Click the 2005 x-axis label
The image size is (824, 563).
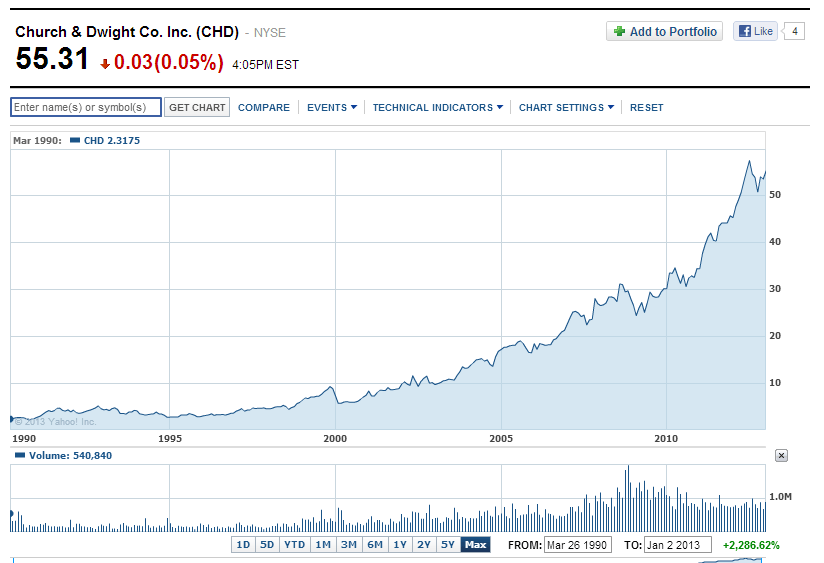tap(501, 438)
